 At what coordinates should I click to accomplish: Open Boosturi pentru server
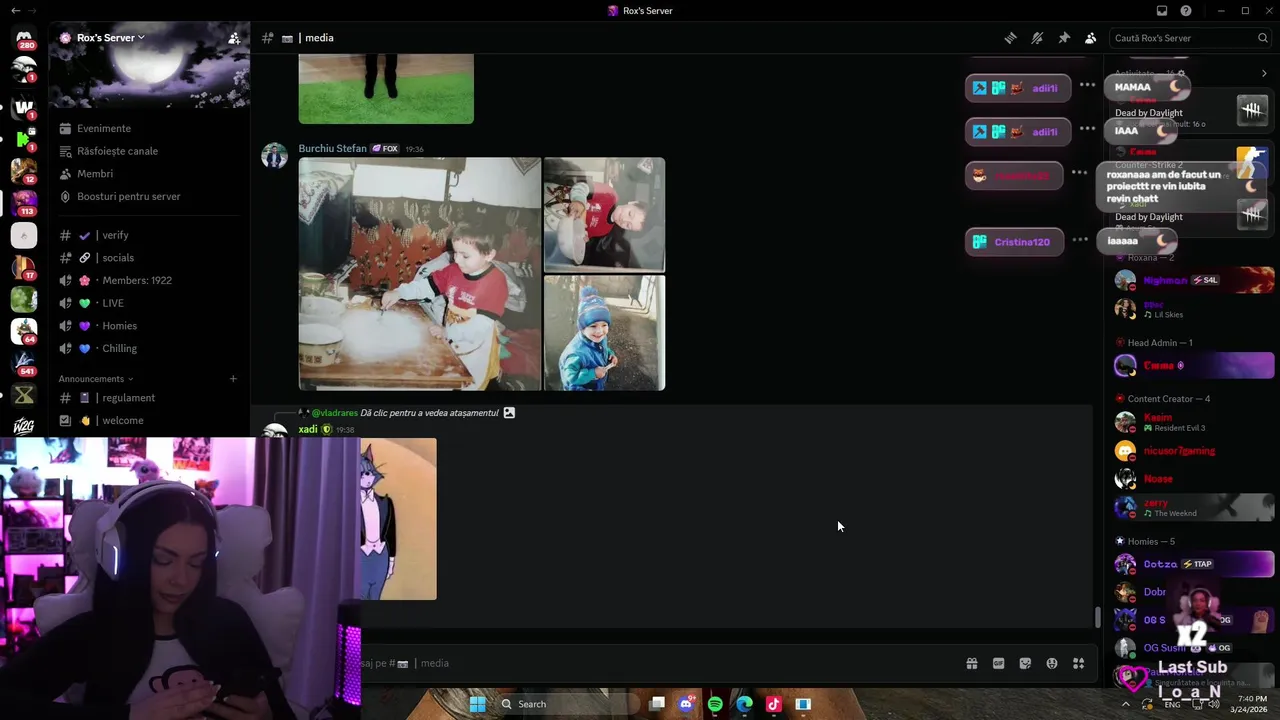click(x=129, y=196)
